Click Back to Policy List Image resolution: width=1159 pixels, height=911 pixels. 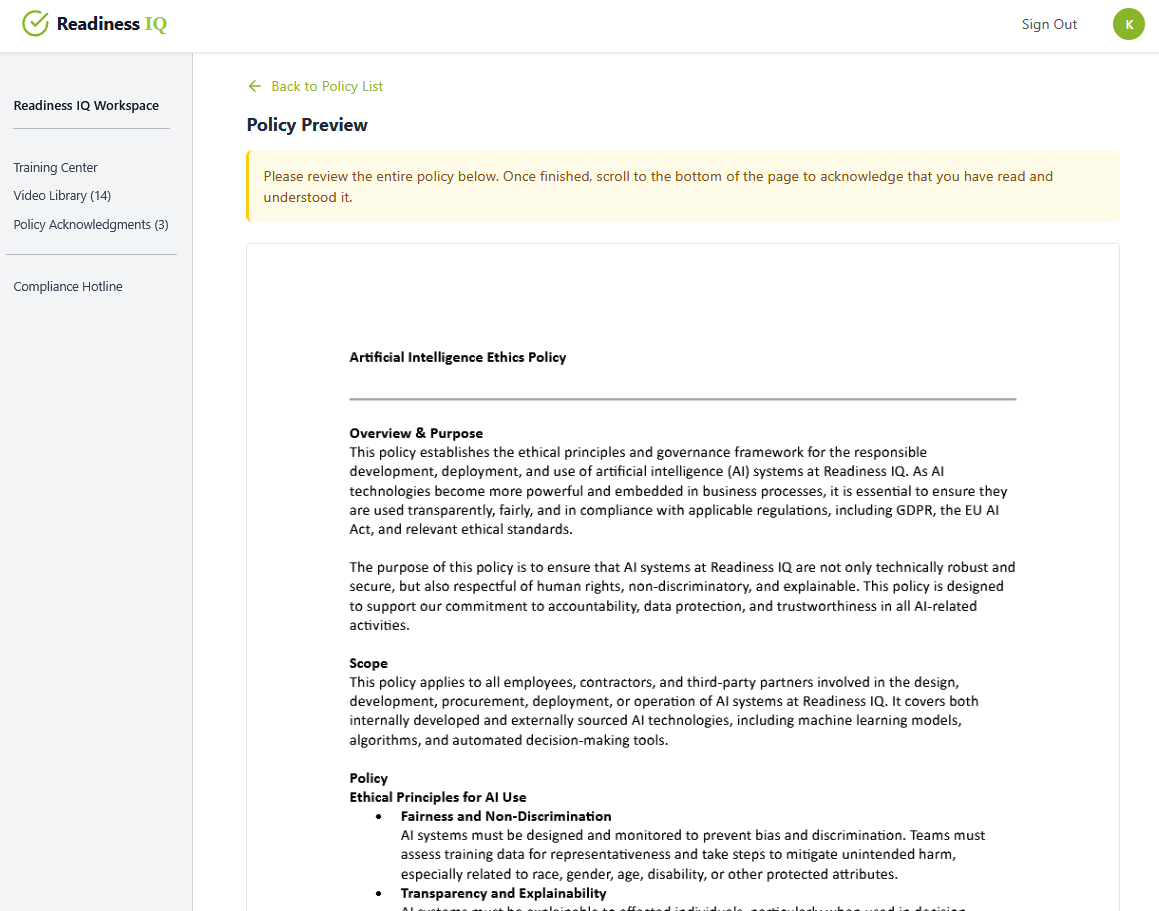(x=325, y=86)
